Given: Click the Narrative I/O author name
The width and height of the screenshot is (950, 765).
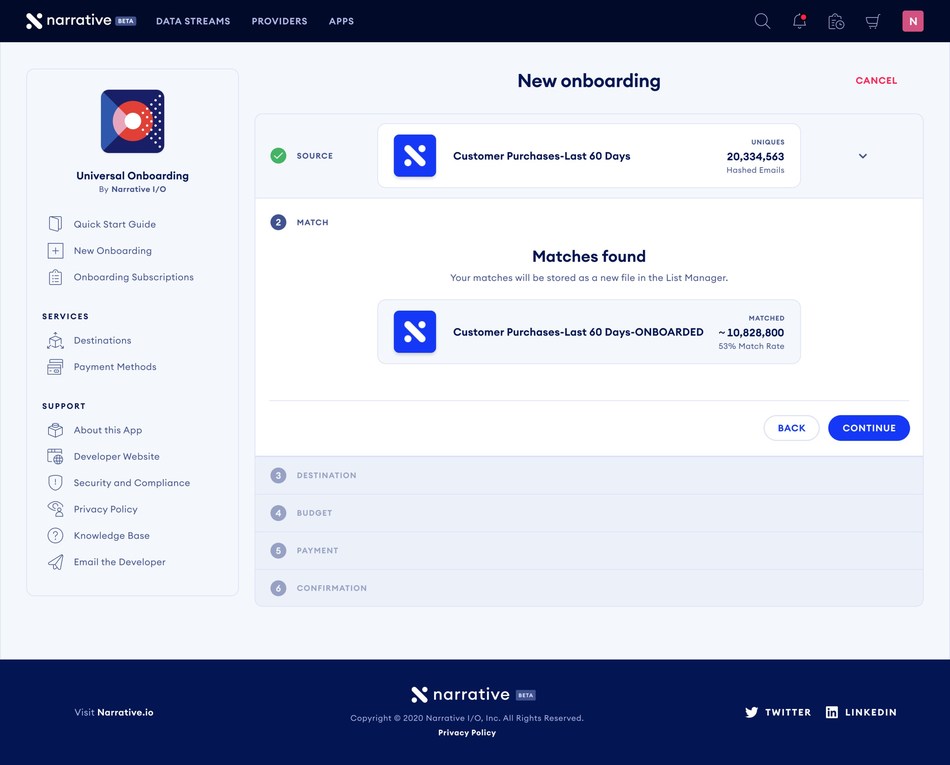Looking at the screenshot, I should [x=139, y=189].
